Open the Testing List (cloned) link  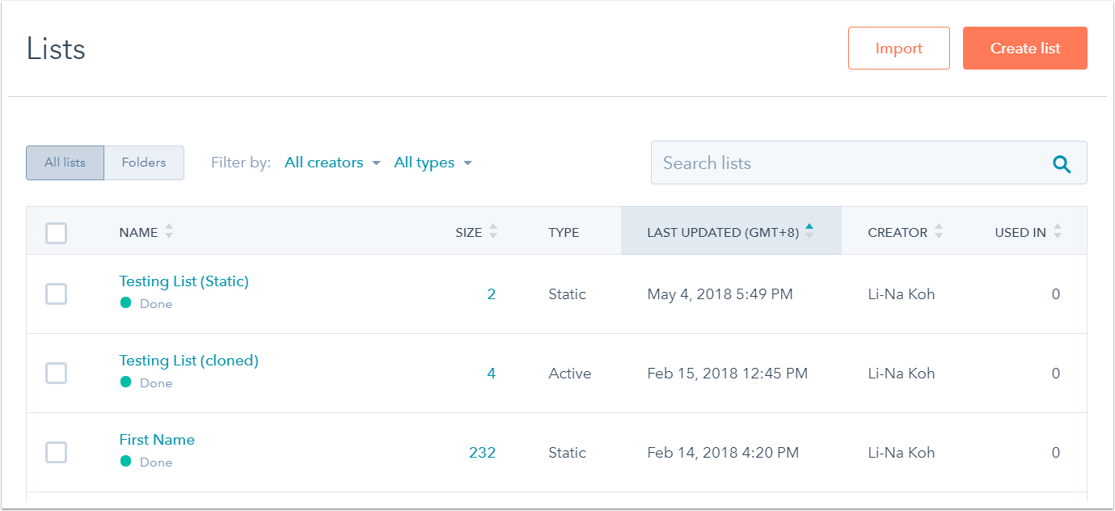click(x=188, y=360)
